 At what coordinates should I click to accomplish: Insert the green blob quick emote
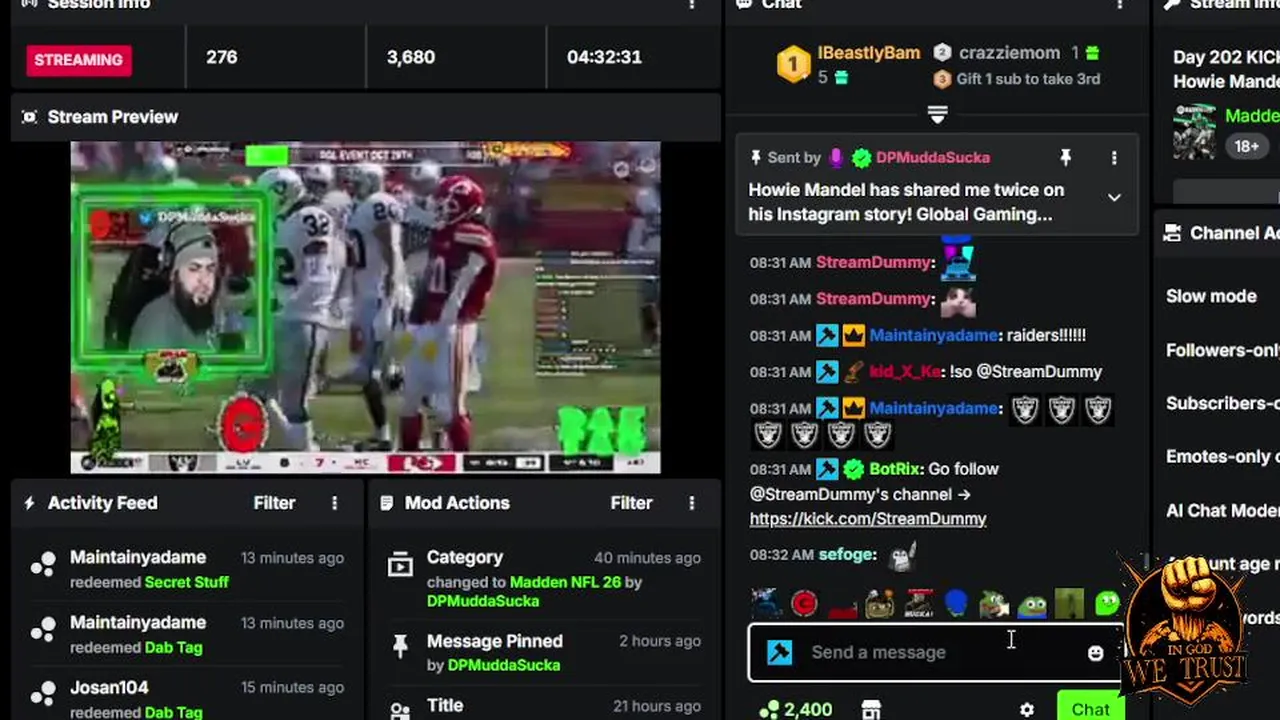(x=1108, y=604)
